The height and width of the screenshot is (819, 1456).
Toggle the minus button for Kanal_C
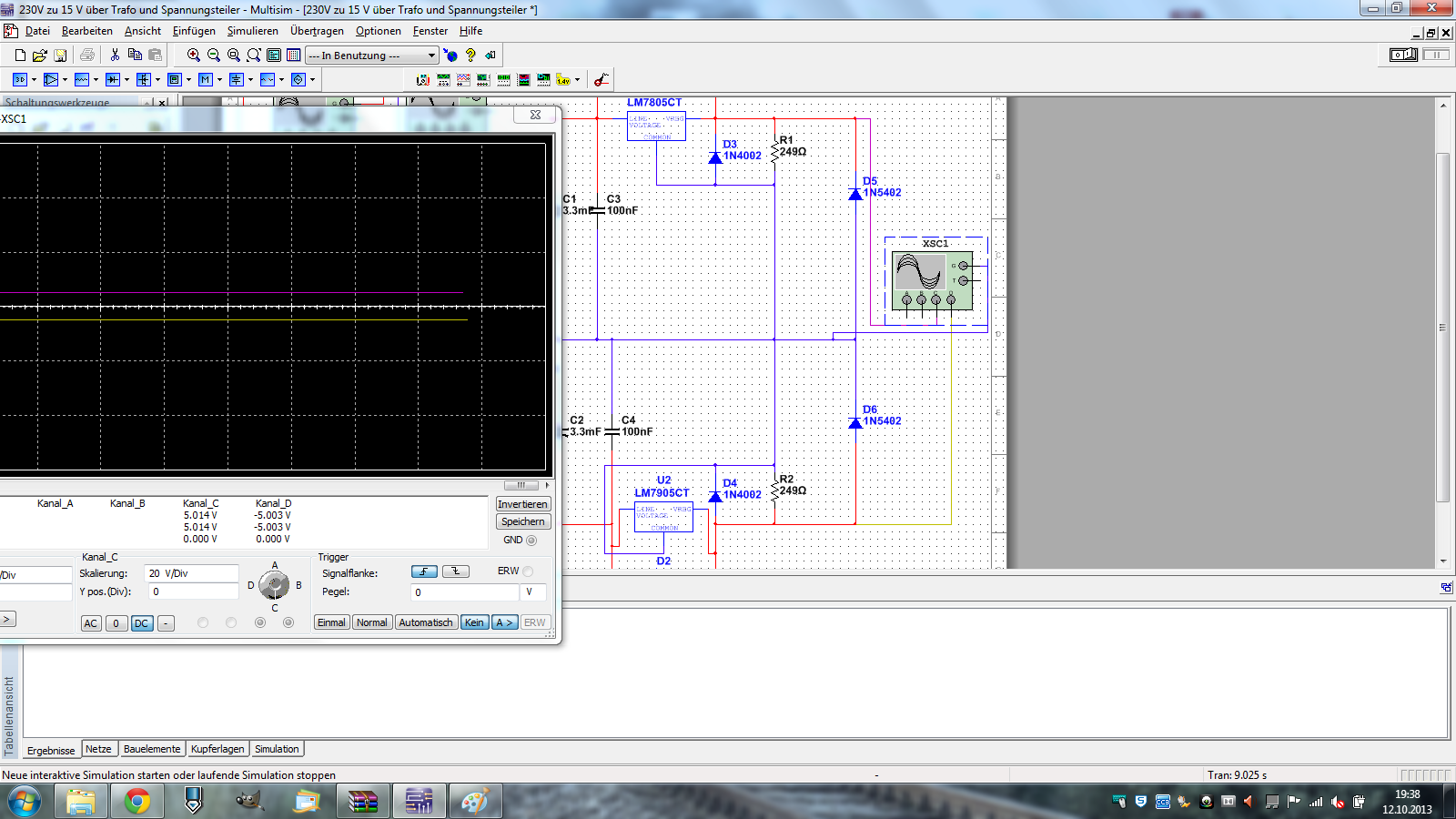click(x=166, y=623)
